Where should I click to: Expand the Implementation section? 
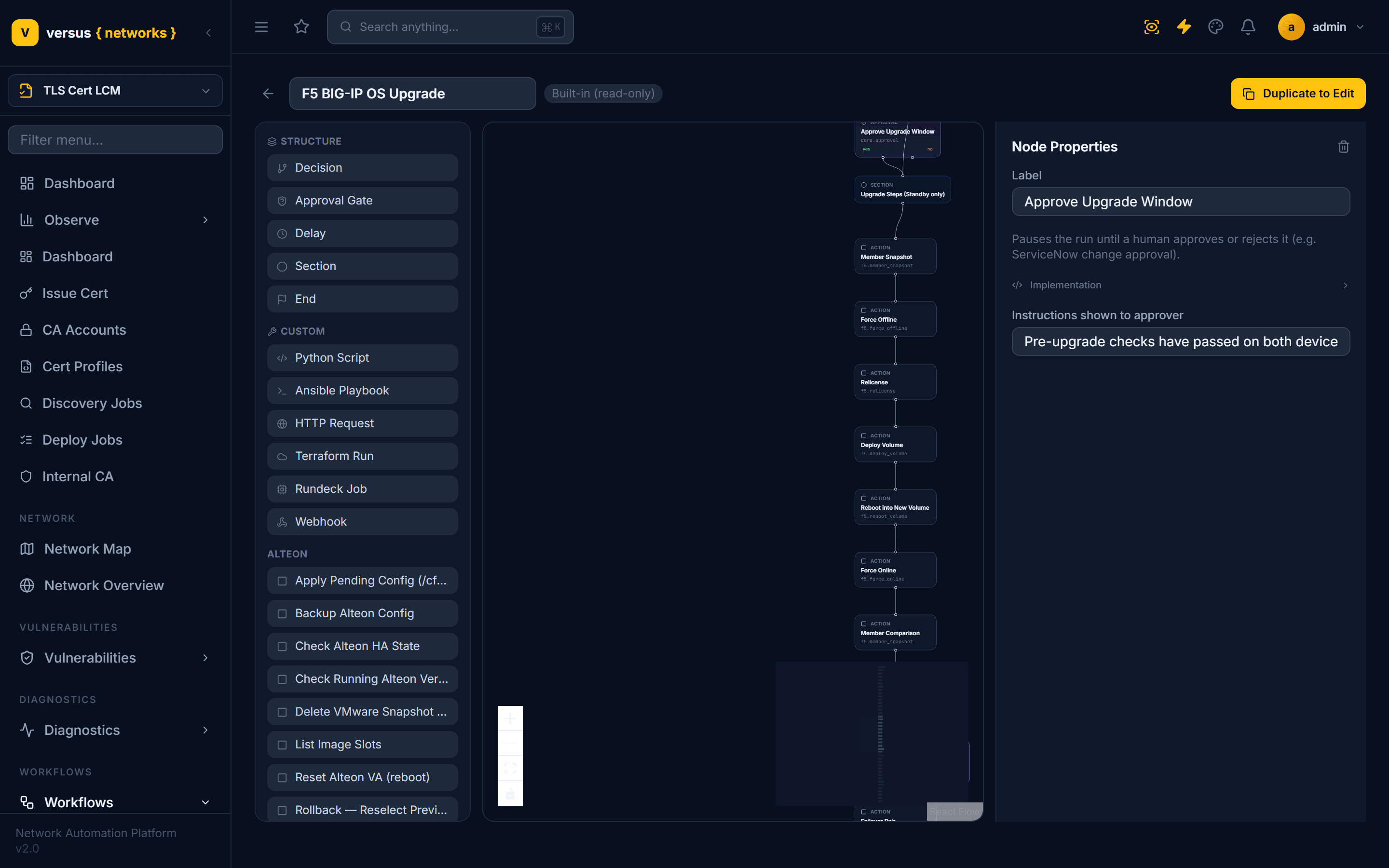tap(1180, 285)
